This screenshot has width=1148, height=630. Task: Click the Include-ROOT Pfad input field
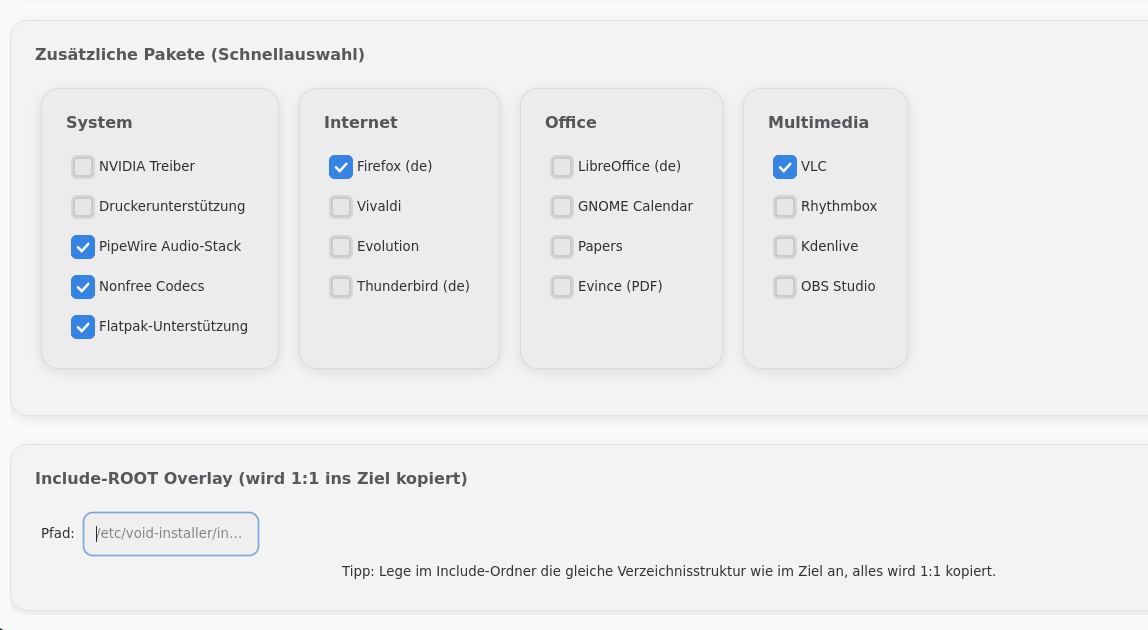coord(171,534)
